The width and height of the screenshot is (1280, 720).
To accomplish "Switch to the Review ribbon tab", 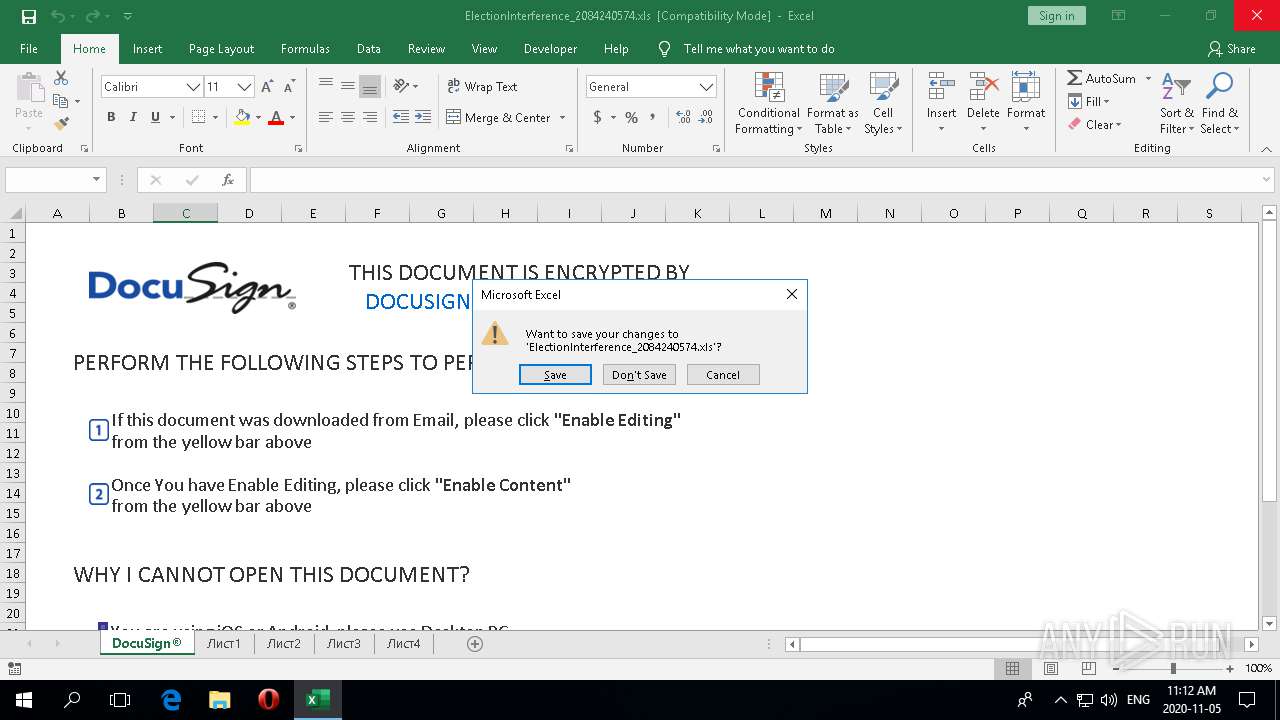I will pyautogui.click(x=426, y=48).
